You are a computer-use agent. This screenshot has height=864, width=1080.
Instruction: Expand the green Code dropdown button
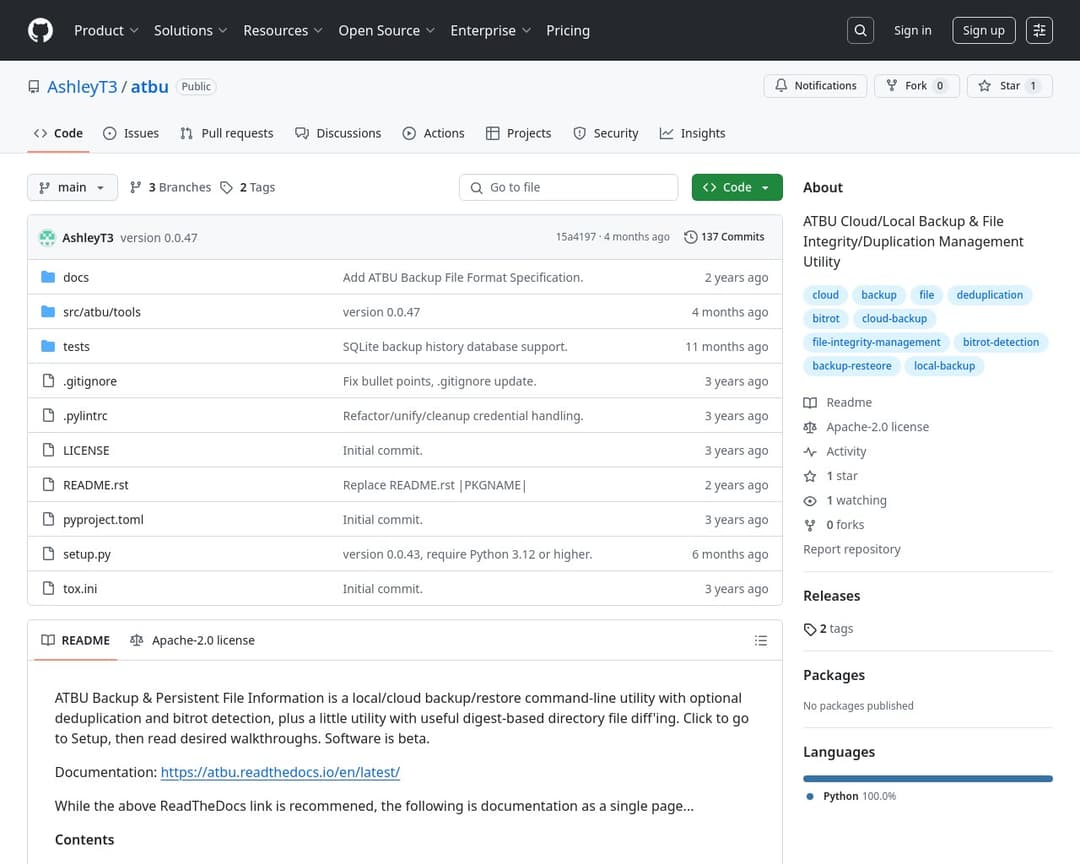736,187
